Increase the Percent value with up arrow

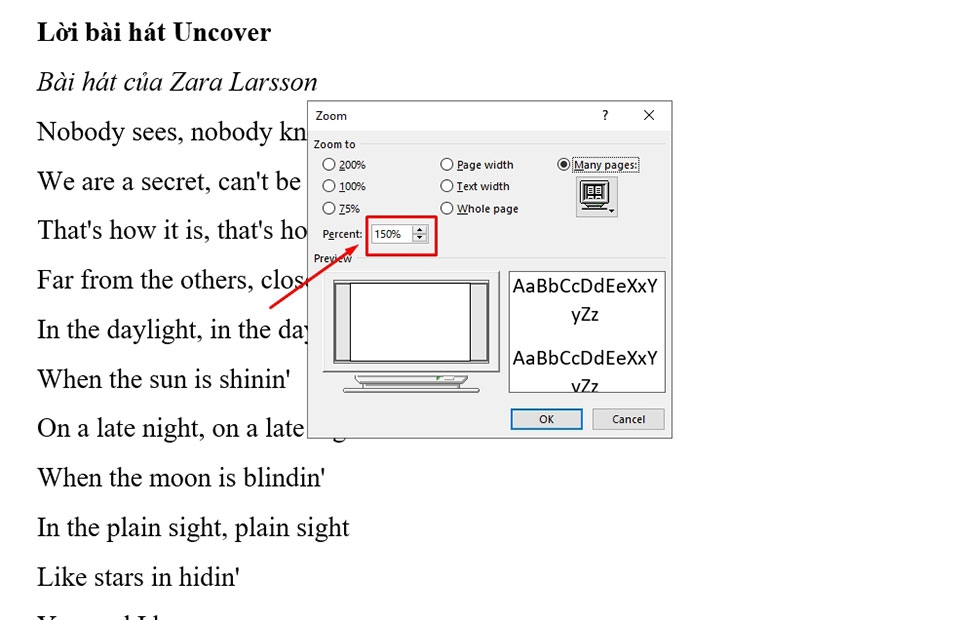[419, 230]
